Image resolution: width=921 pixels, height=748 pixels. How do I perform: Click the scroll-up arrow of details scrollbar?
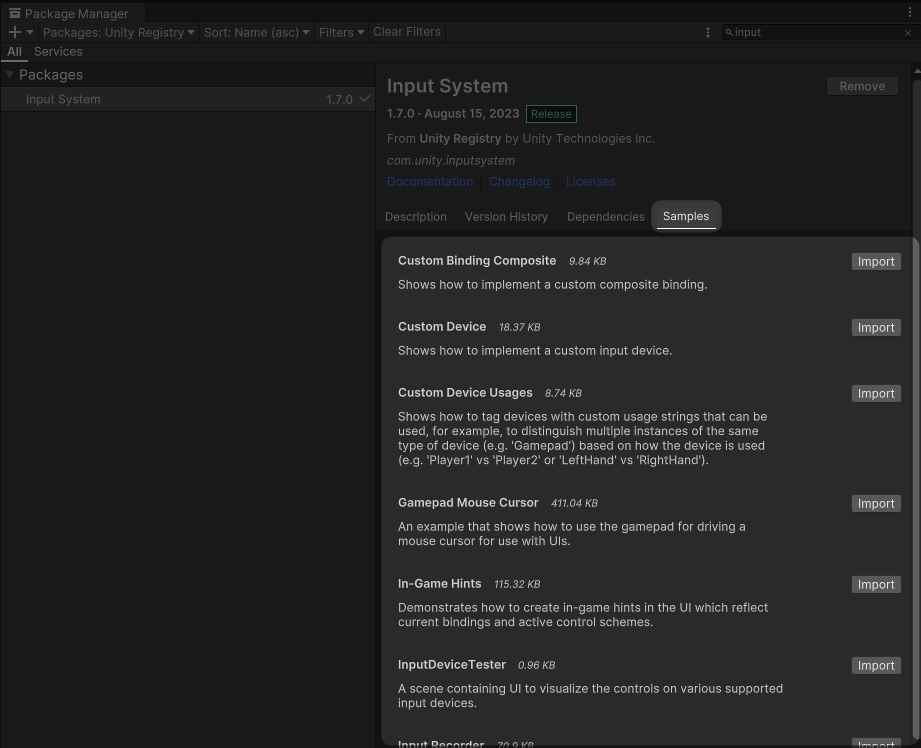pos(917,71)
